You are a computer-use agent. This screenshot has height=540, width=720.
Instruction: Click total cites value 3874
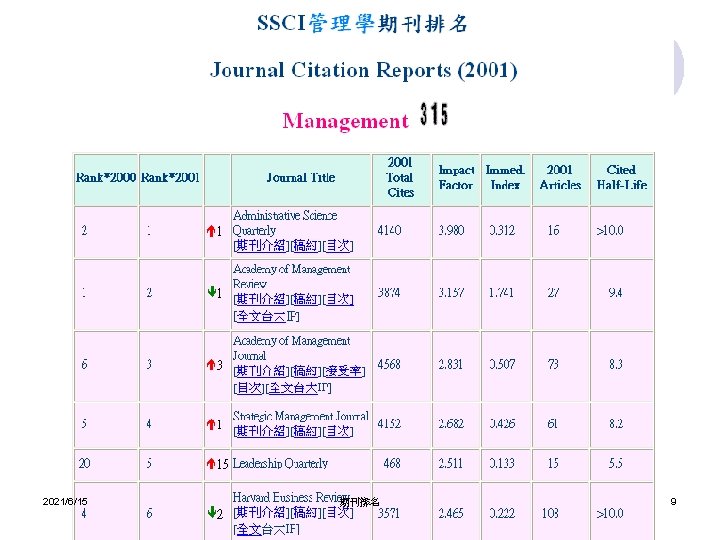click(x=389, y=292)
